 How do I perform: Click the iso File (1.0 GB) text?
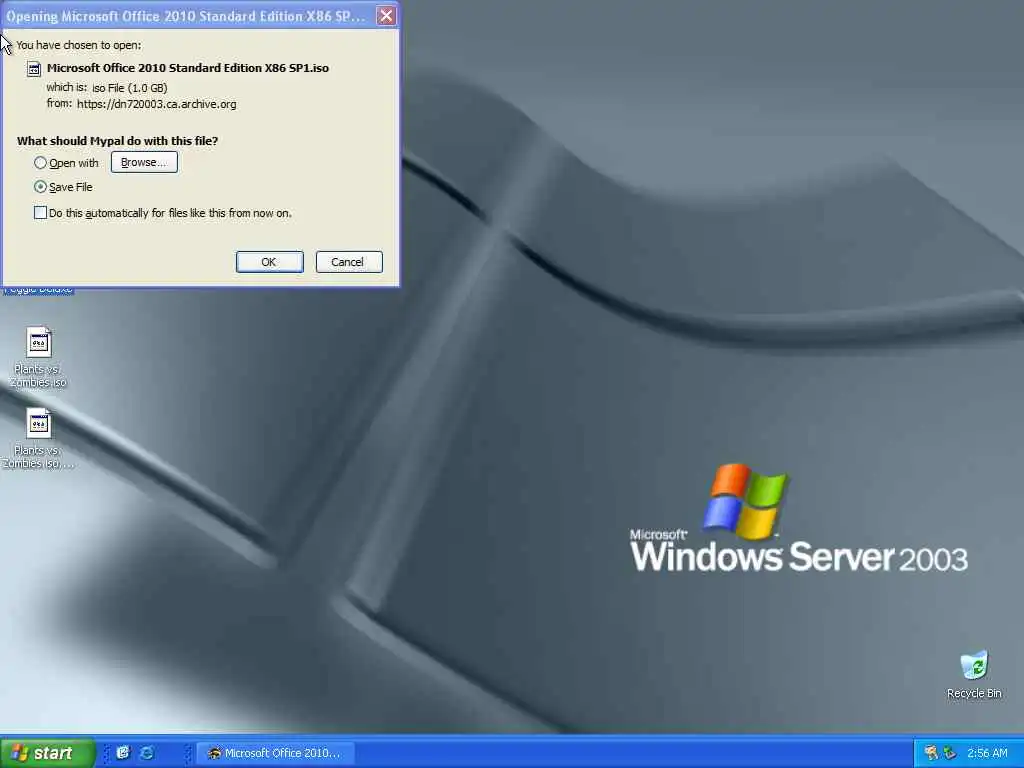[130, 88]
